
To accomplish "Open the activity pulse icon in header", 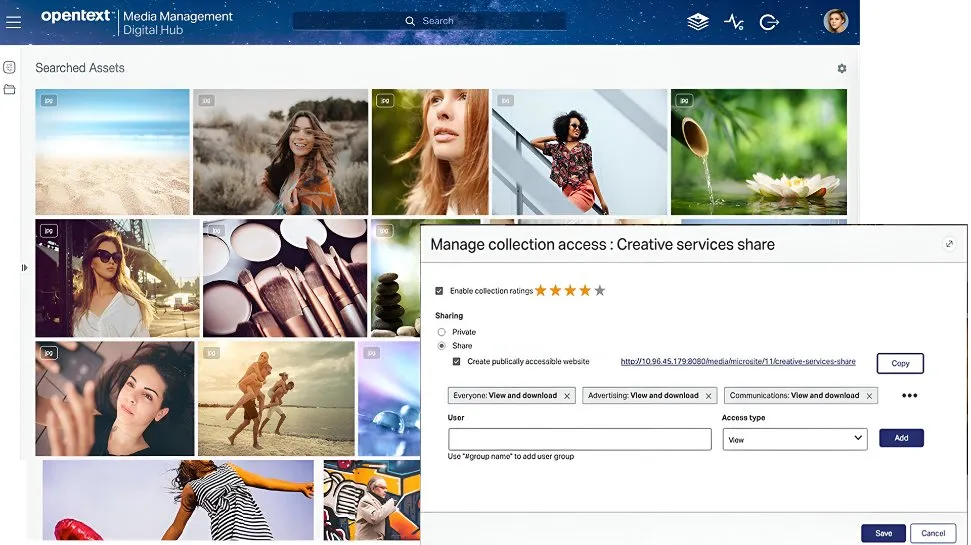I will coord(734,22).
